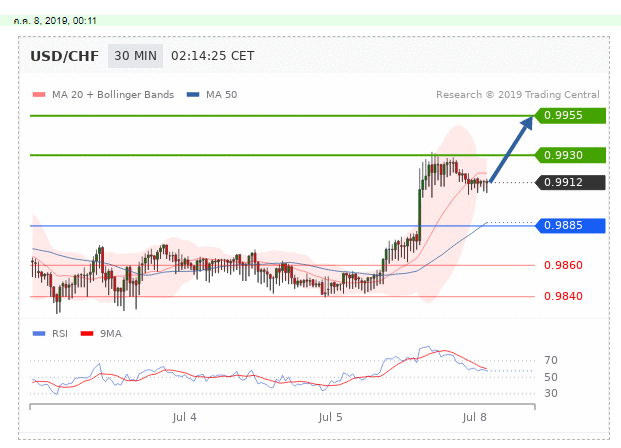This screenshot has width=621, height=448.
Task: Click the 0.9955 resistance price tag
Action: [570, 115]
